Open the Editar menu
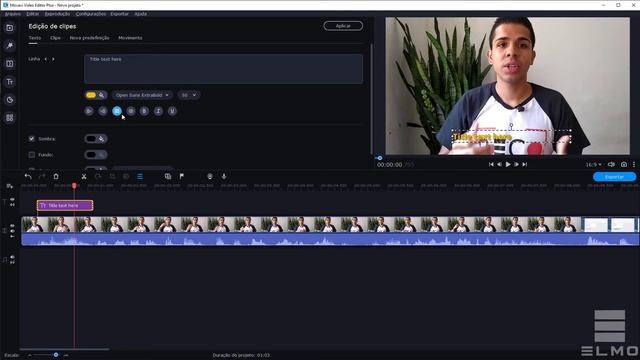This screenshot has width=640, height=360. (33, 14)
